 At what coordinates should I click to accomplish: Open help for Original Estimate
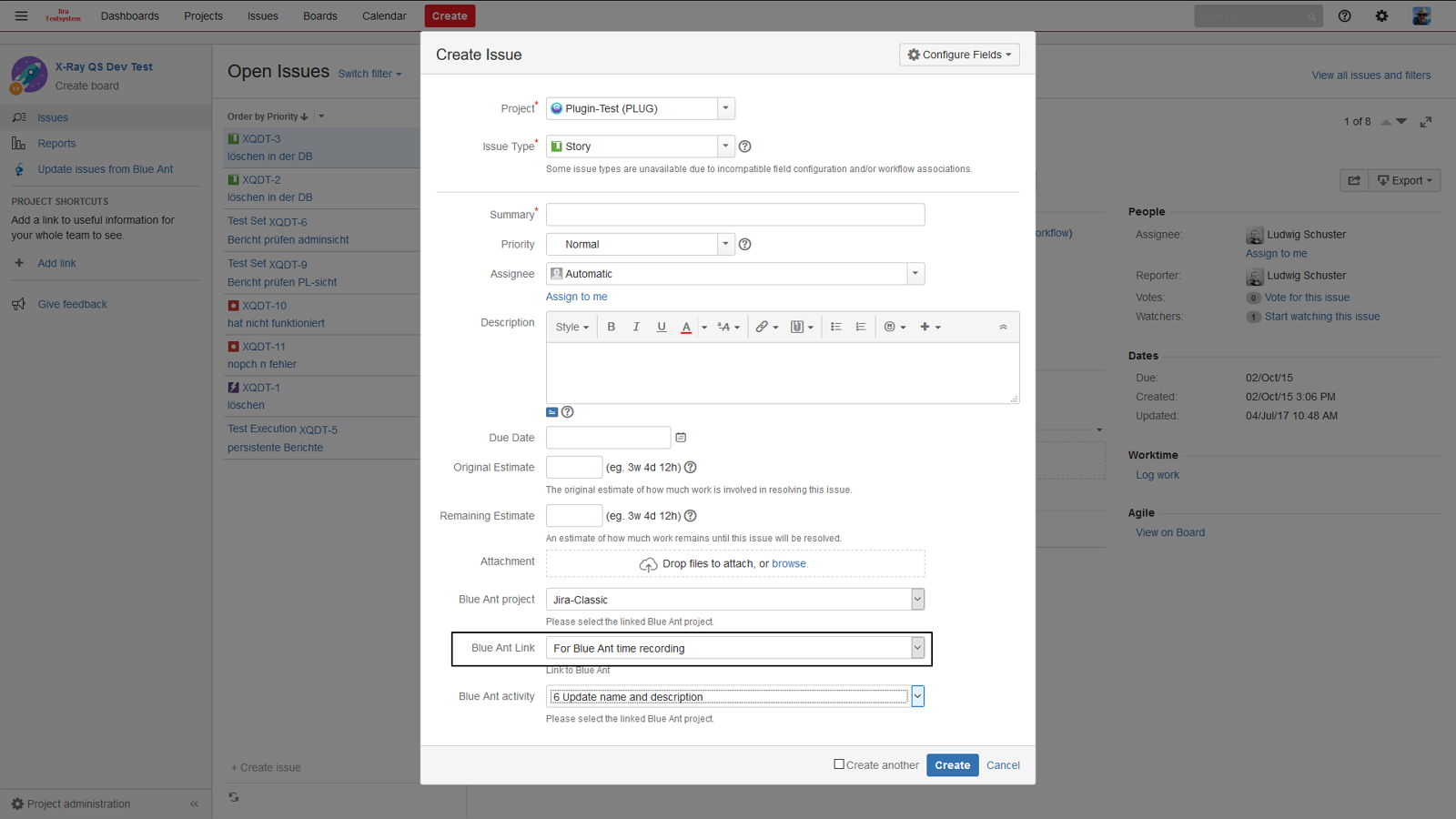691,468
